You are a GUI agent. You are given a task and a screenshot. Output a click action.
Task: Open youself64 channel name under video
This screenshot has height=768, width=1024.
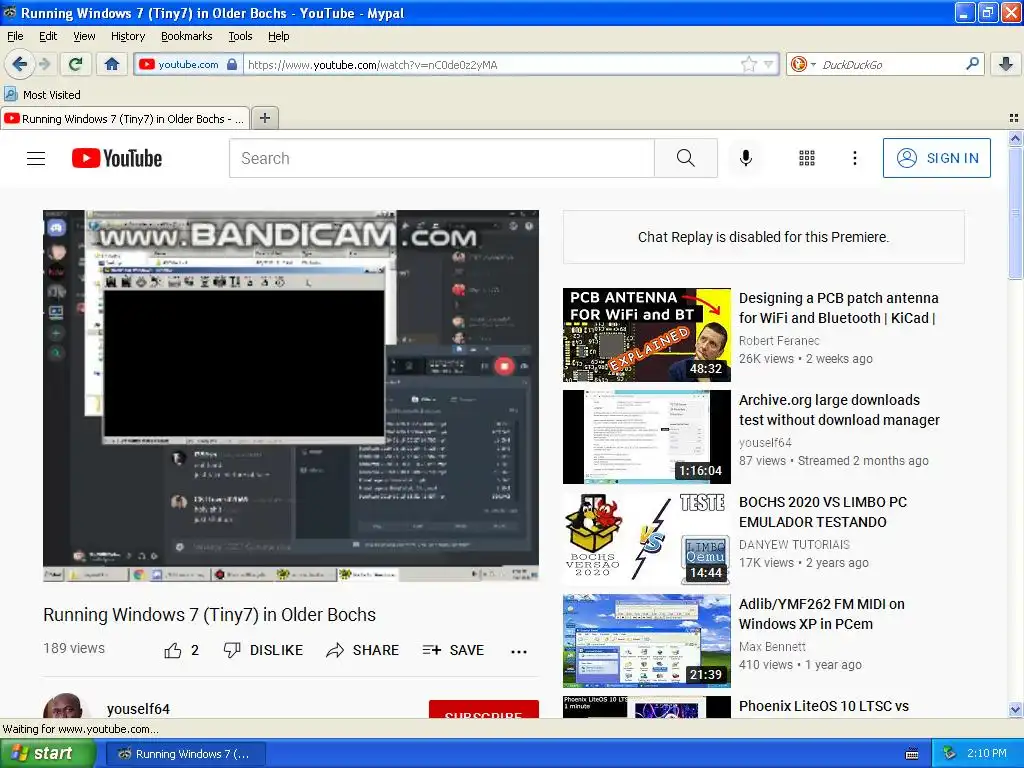pos(138,709)
